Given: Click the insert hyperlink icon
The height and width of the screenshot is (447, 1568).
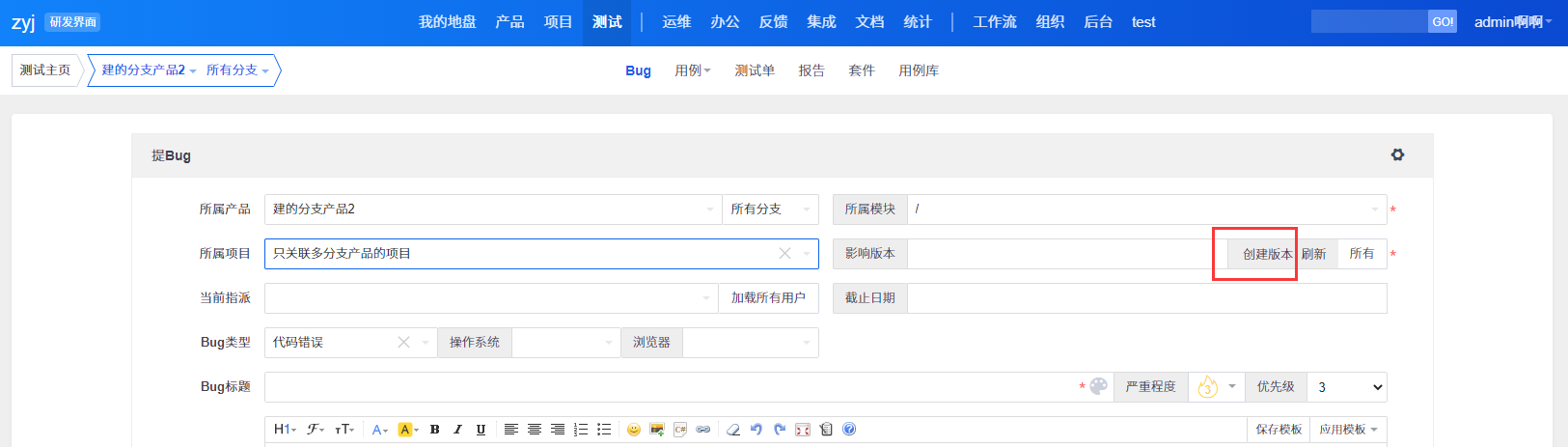Looking at the screenshot, I should click(703, 430).
